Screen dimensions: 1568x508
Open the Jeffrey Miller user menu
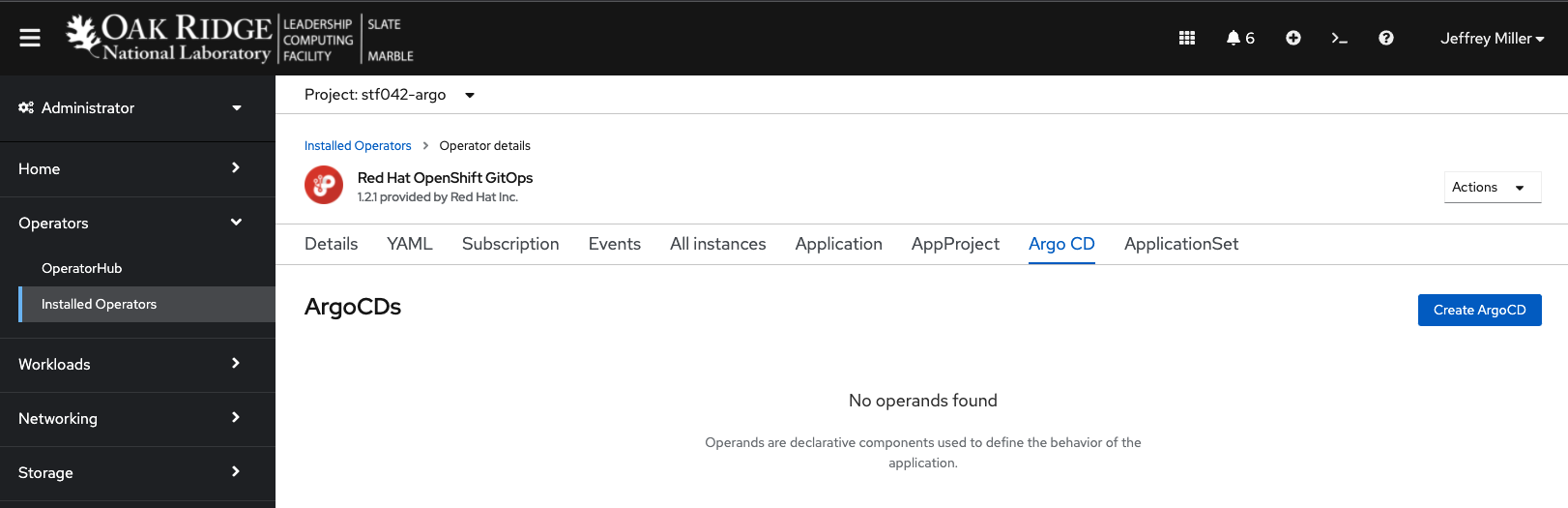pos(1492,39)
